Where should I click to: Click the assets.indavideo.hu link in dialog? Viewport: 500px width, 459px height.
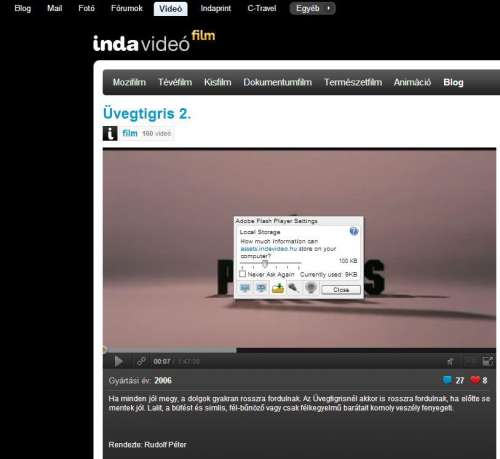268,249
